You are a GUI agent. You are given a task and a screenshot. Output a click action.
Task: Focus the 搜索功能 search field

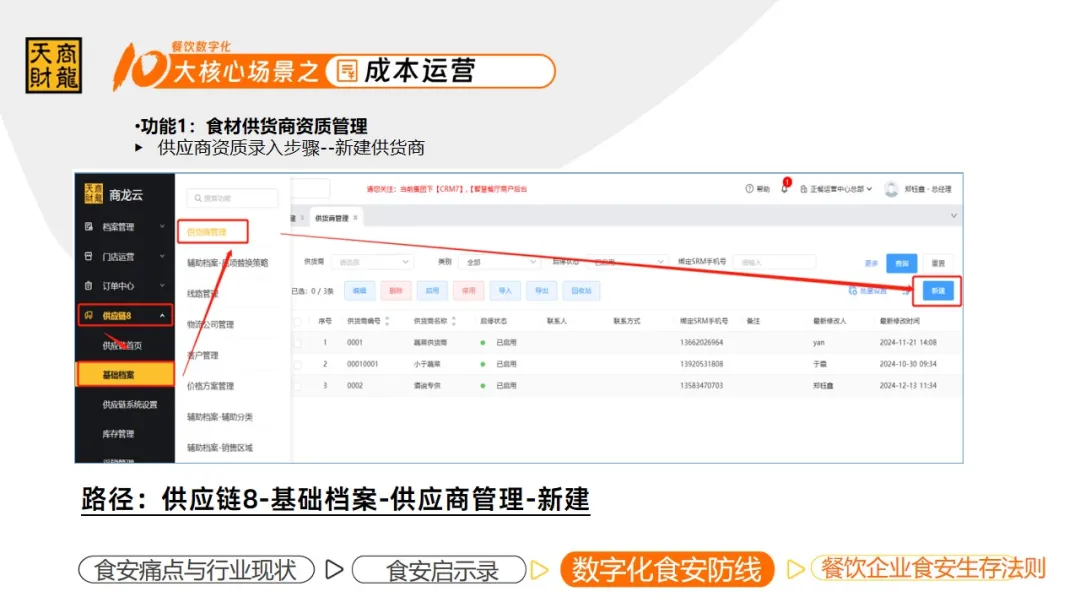(x=232, y=198)
